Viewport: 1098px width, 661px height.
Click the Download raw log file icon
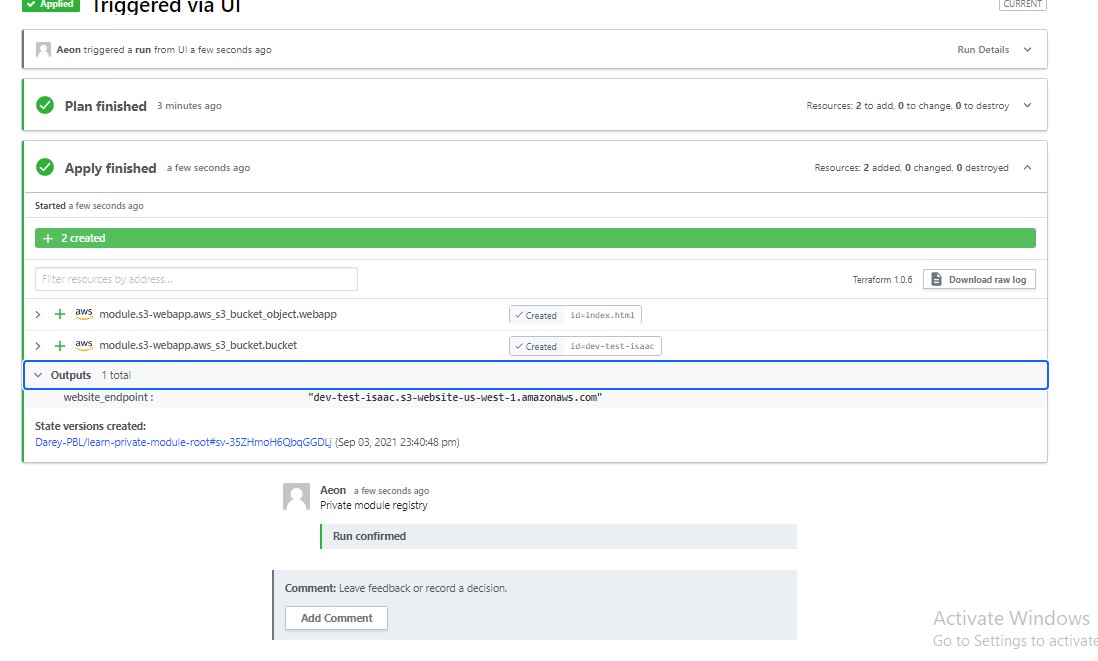pyautogui.click(x=936, y=279)
